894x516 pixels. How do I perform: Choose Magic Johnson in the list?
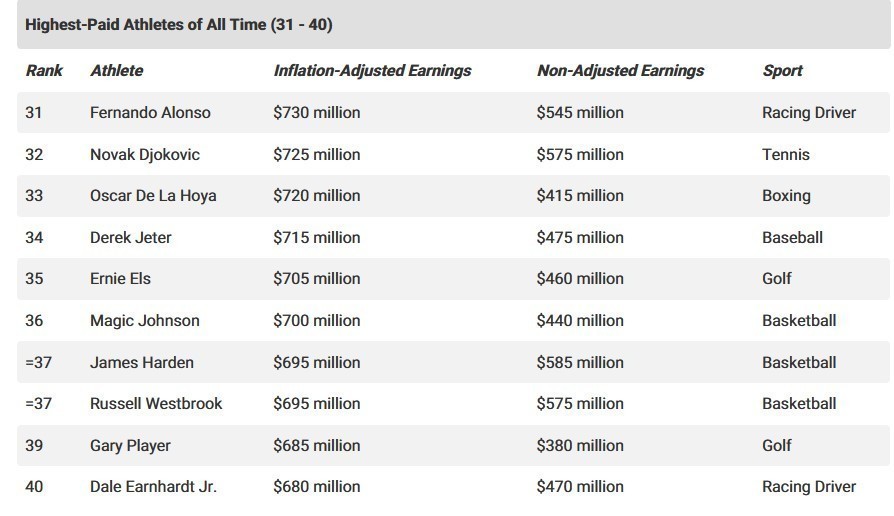pos(145,321)
